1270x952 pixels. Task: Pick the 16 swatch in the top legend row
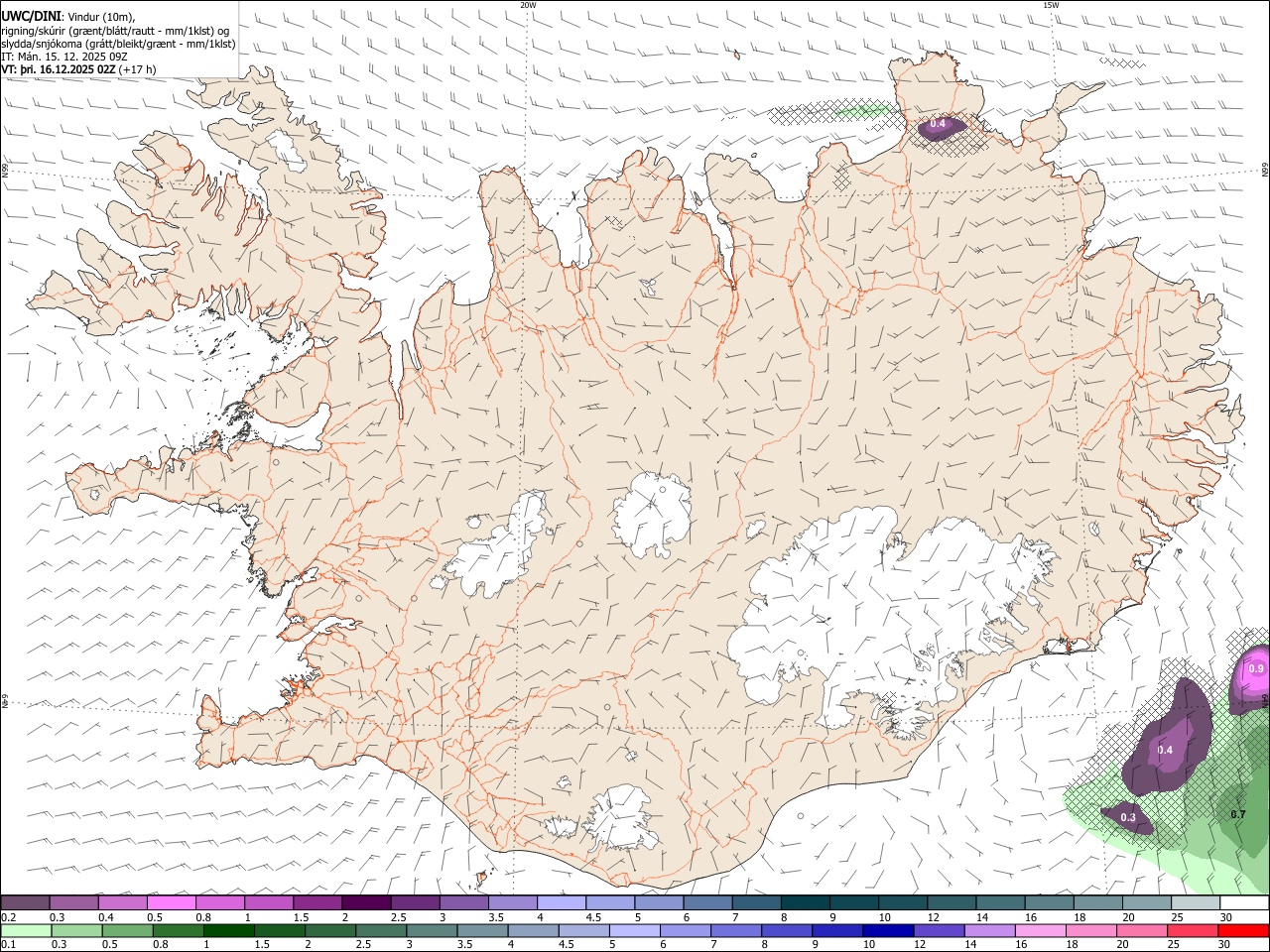click(1049, 903)
